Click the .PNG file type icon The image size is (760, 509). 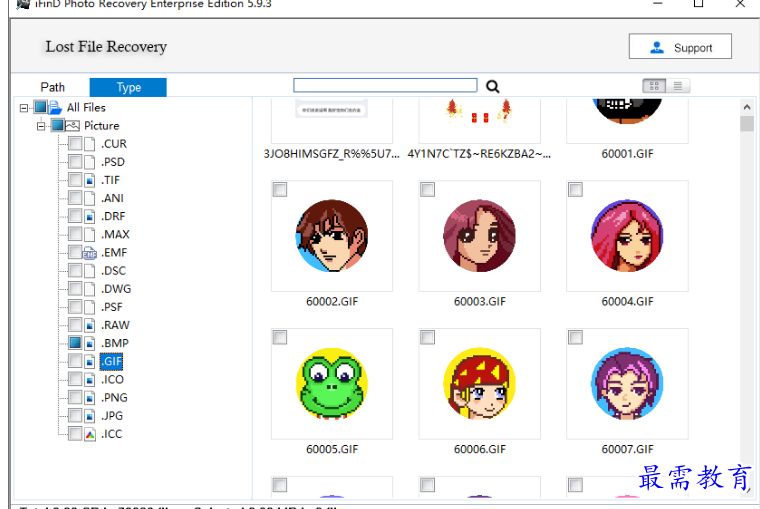pos(90,398)
